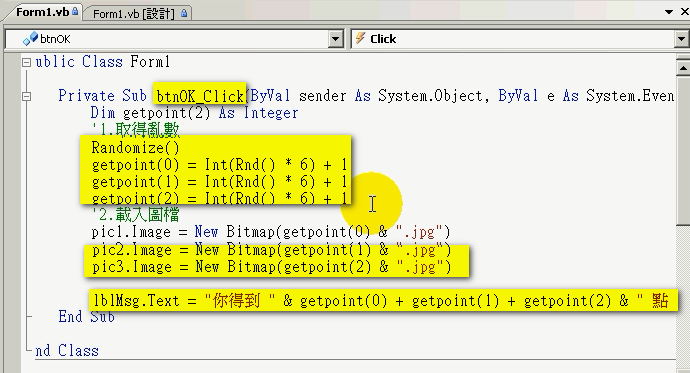Click the scrollbar up arrow

(683, 68)
